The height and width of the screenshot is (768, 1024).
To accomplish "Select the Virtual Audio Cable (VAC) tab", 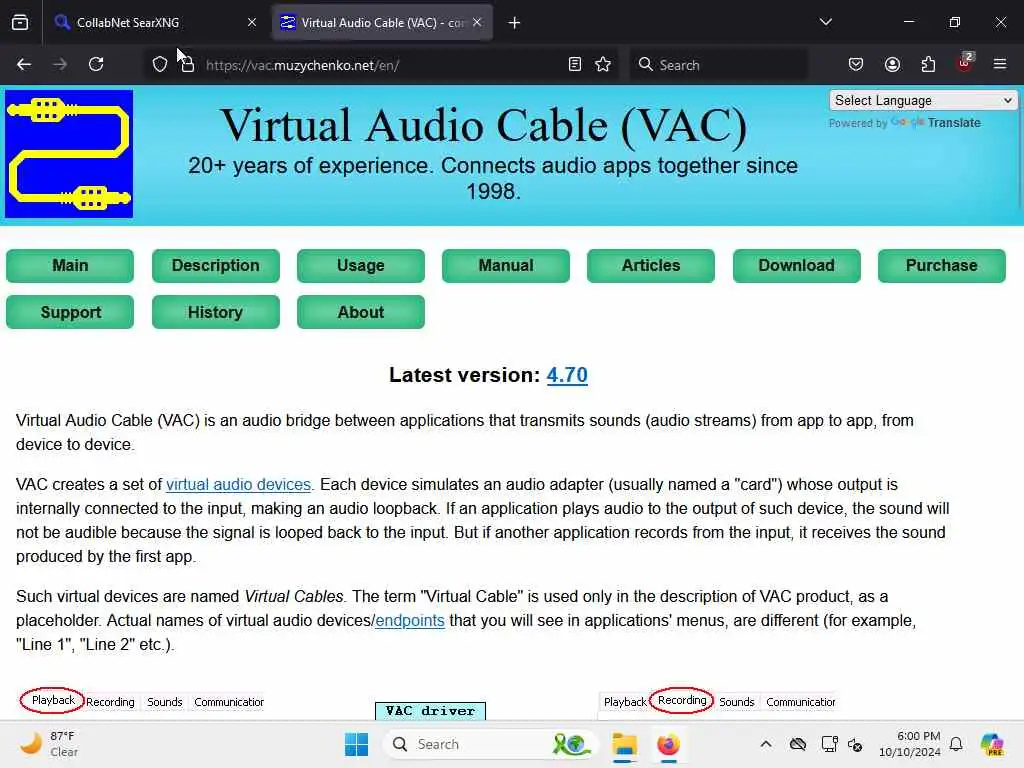I will click(382, 22).
